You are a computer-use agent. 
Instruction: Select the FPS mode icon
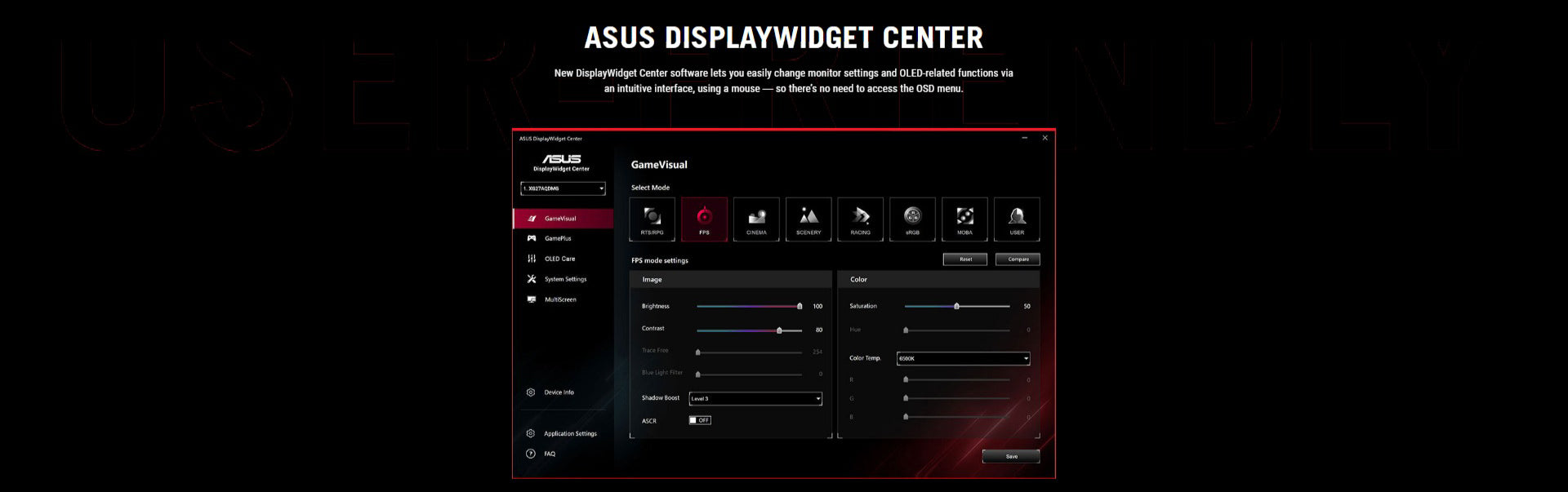(x=704, y=219)
